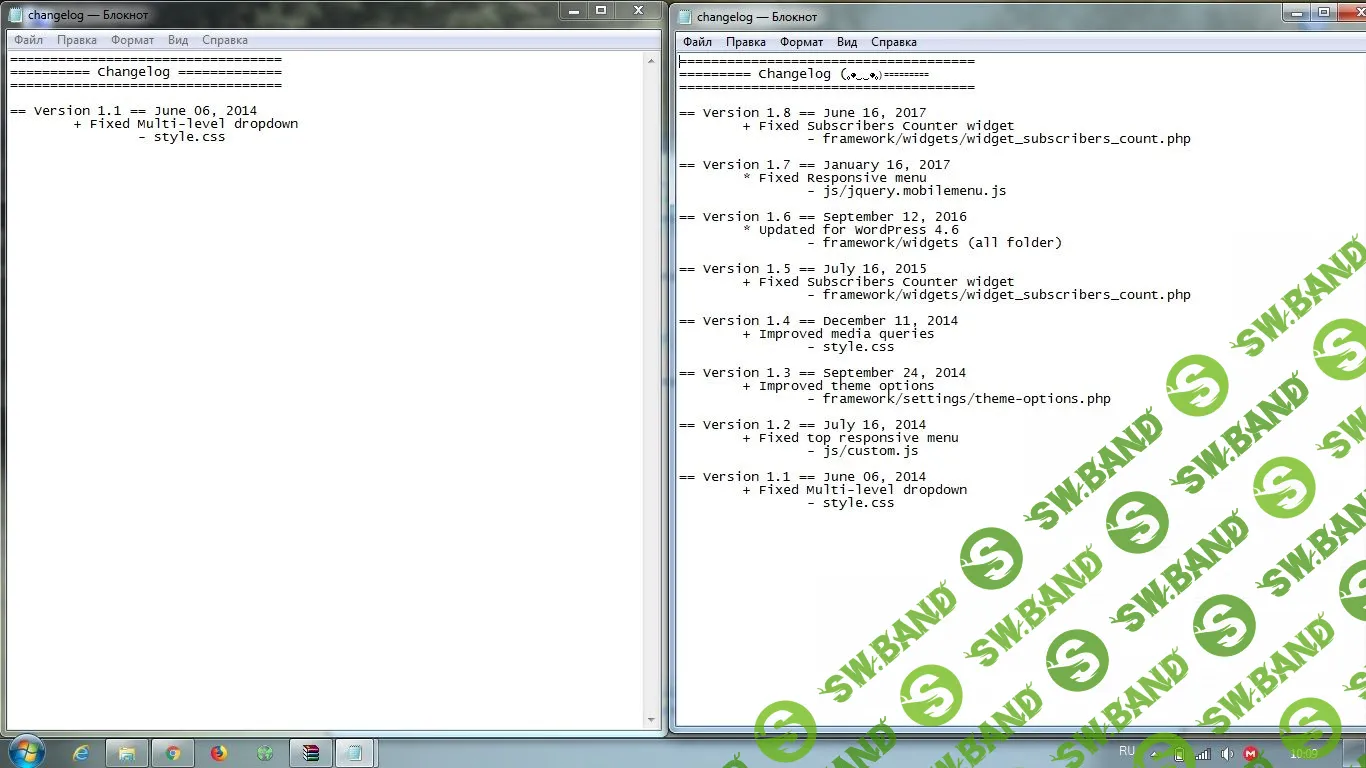Open the RU input language selector

1127,751
